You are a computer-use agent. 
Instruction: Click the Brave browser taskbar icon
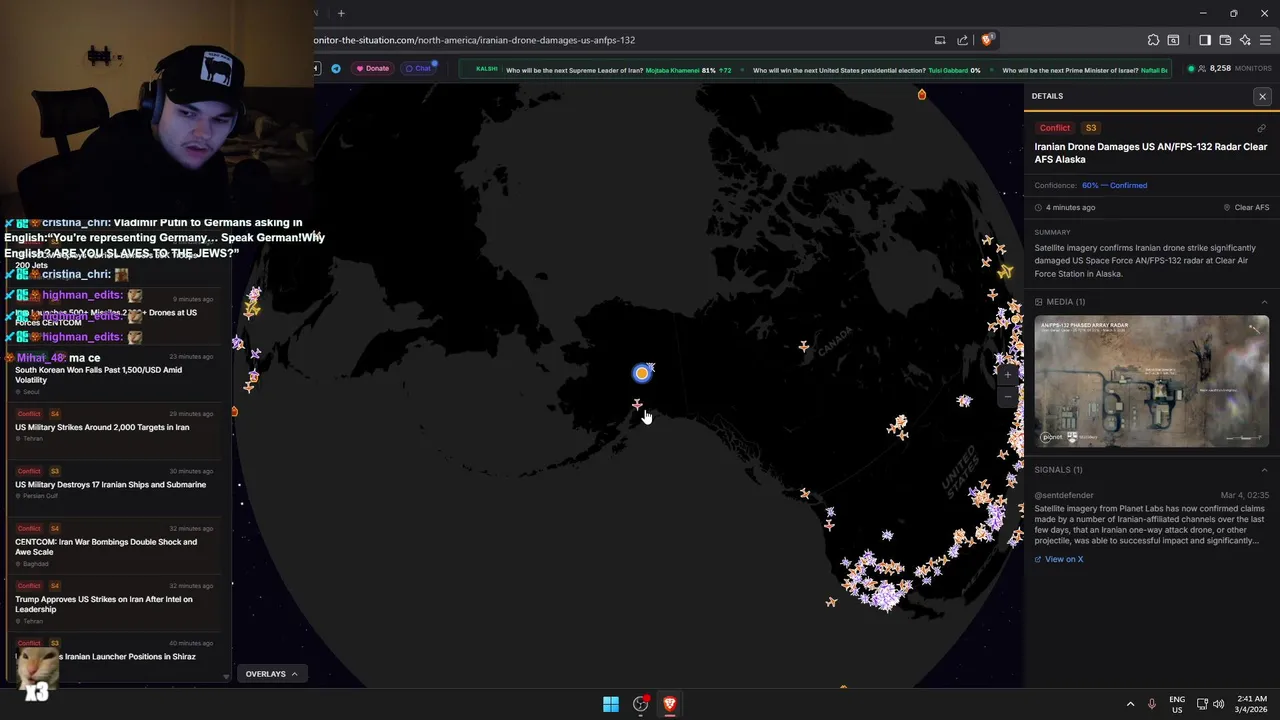(669, 704)
